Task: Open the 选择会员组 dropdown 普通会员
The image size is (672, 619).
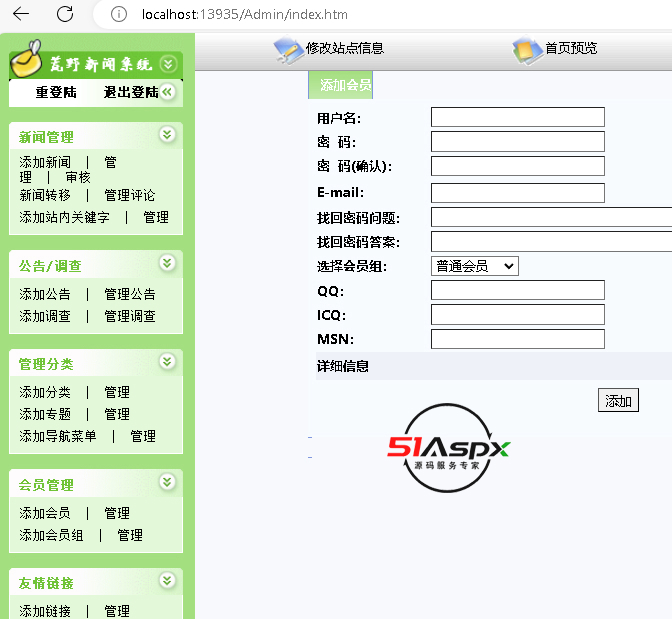Action: click(x=475, y=266)
